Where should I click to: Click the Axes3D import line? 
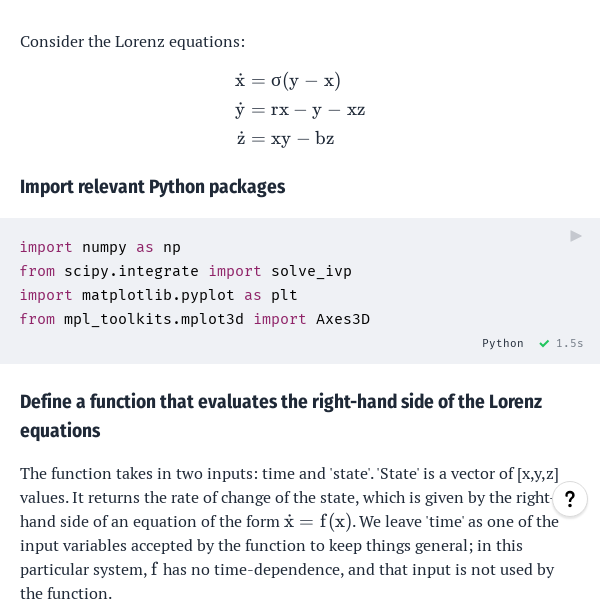coord(194,319)
